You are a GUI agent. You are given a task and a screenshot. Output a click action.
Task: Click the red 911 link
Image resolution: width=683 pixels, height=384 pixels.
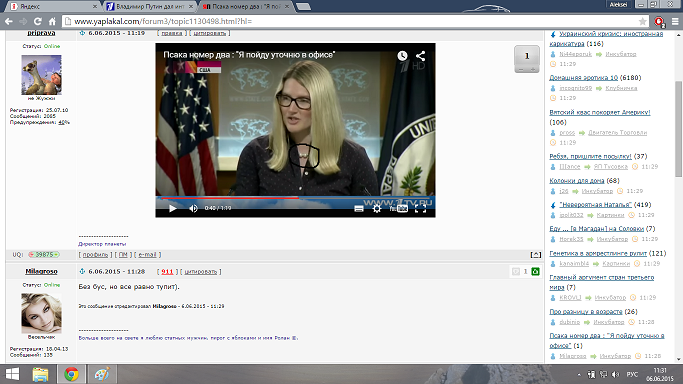(x=167, y=272)
